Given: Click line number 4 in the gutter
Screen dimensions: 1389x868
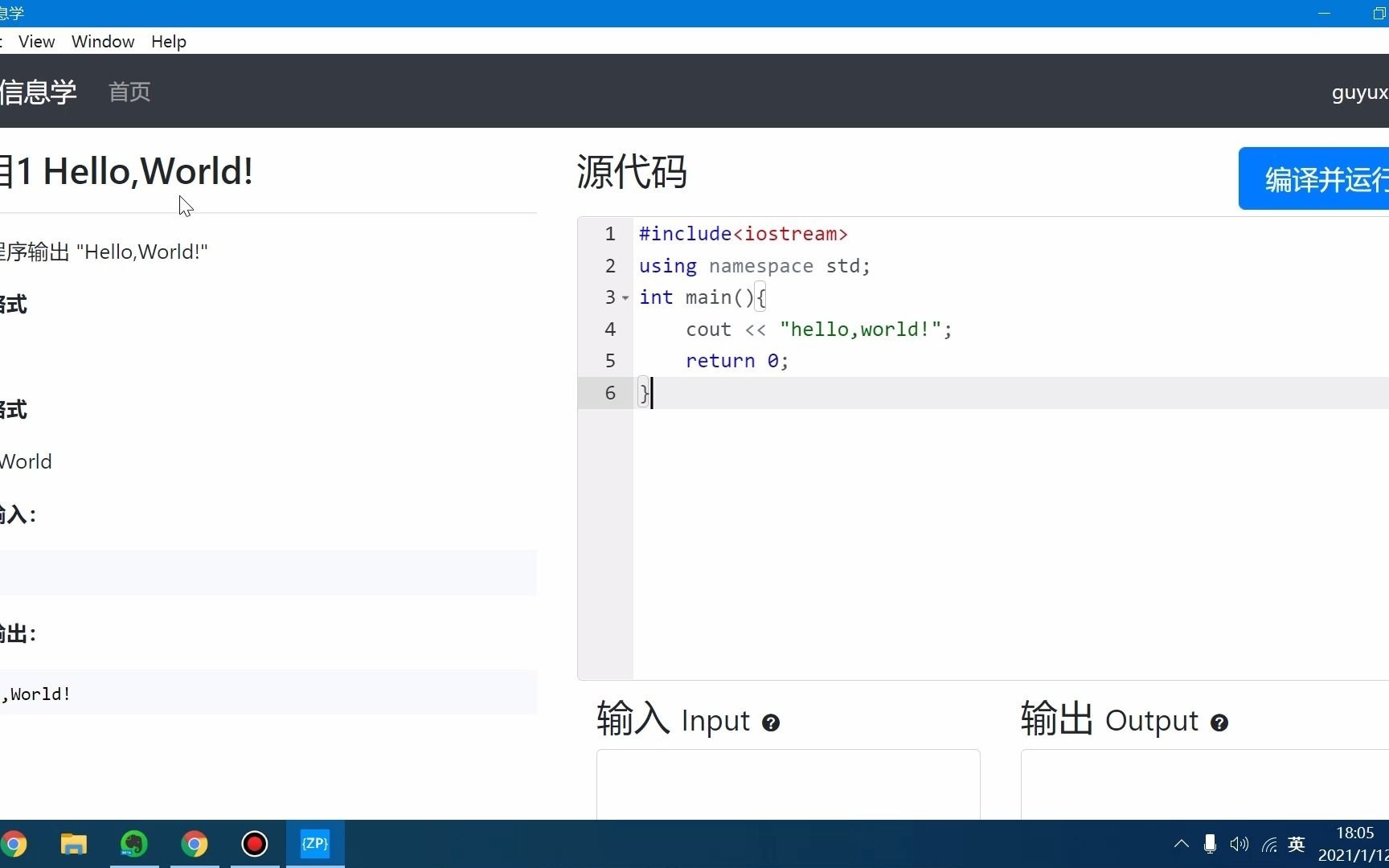Looking at the screenshot, I should 610,330.
